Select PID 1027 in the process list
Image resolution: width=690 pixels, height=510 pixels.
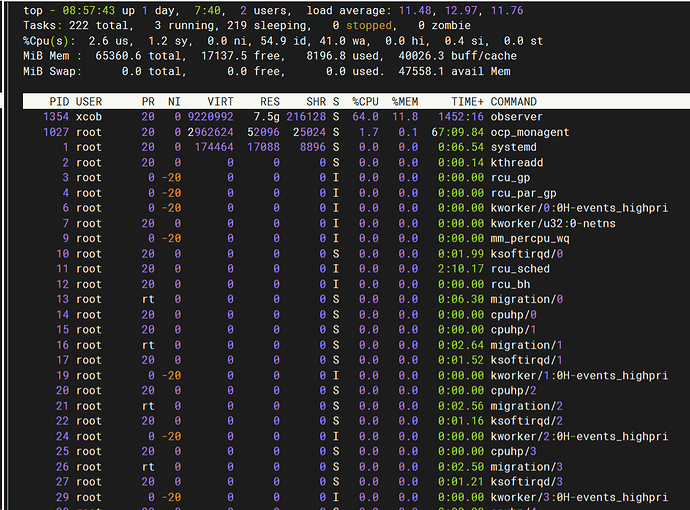click(56, 132)
